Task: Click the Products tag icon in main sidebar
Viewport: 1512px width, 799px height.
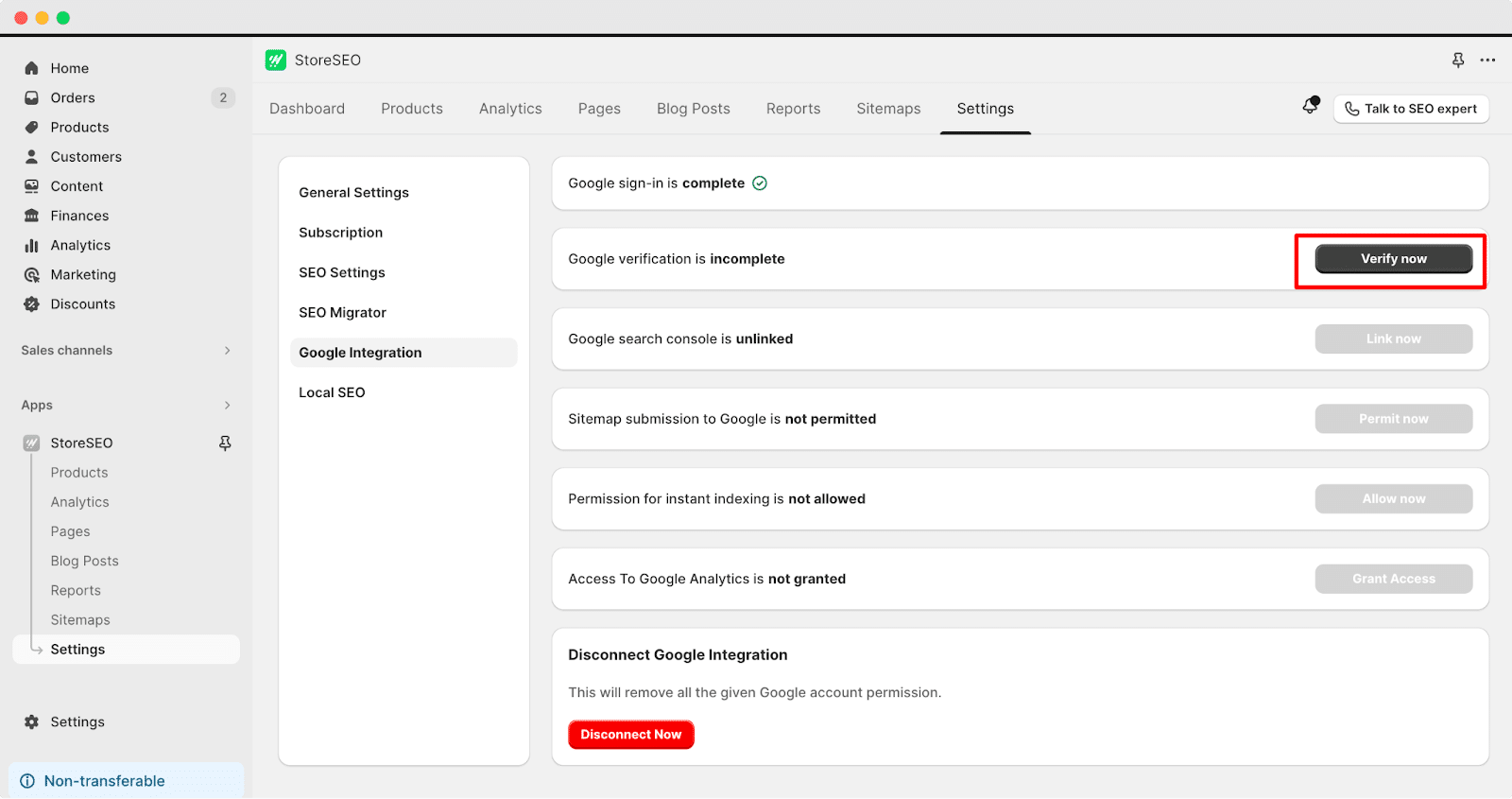Action: pos(31,127)
